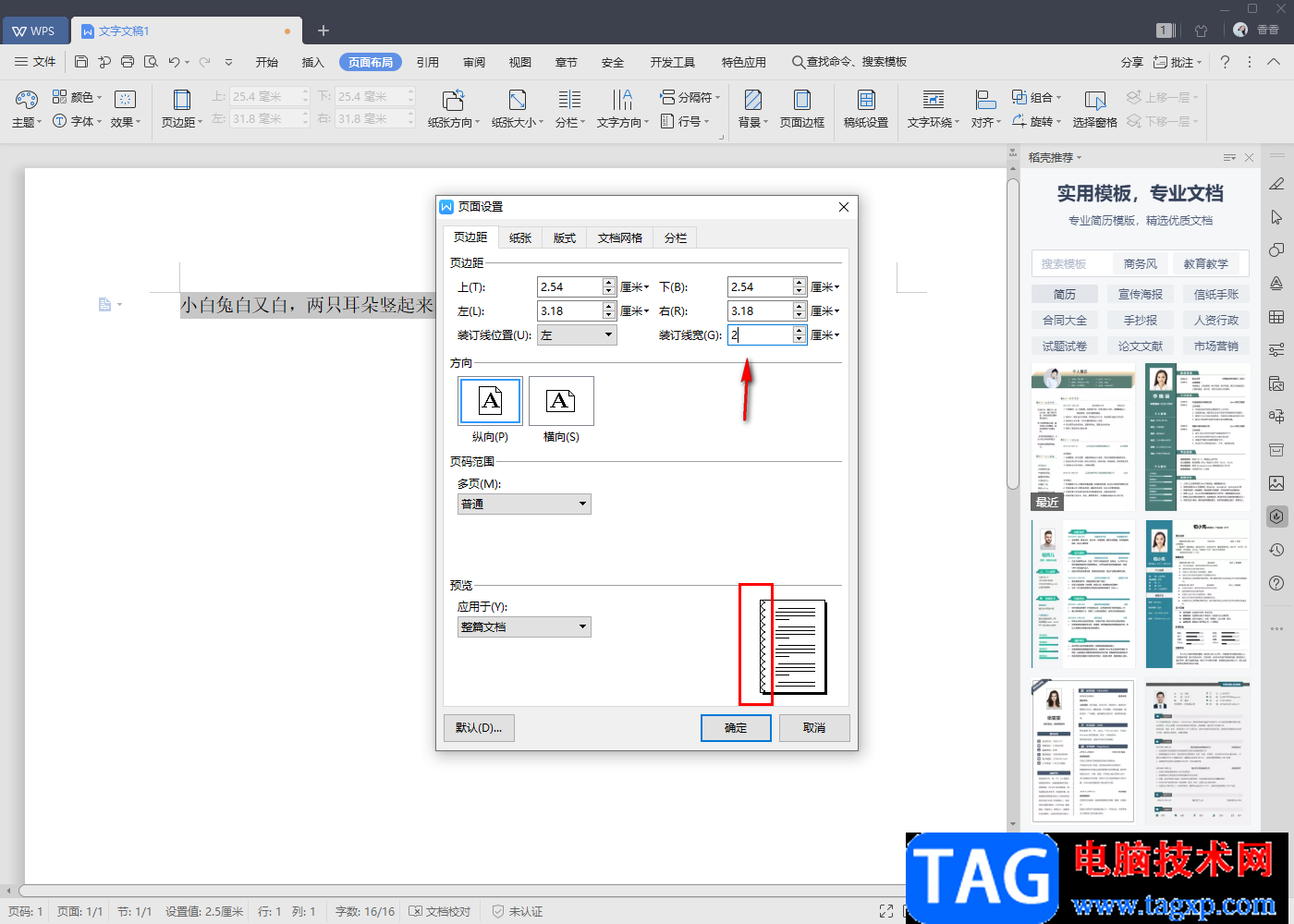Click the 默认(D)... button

coord(479,728)
